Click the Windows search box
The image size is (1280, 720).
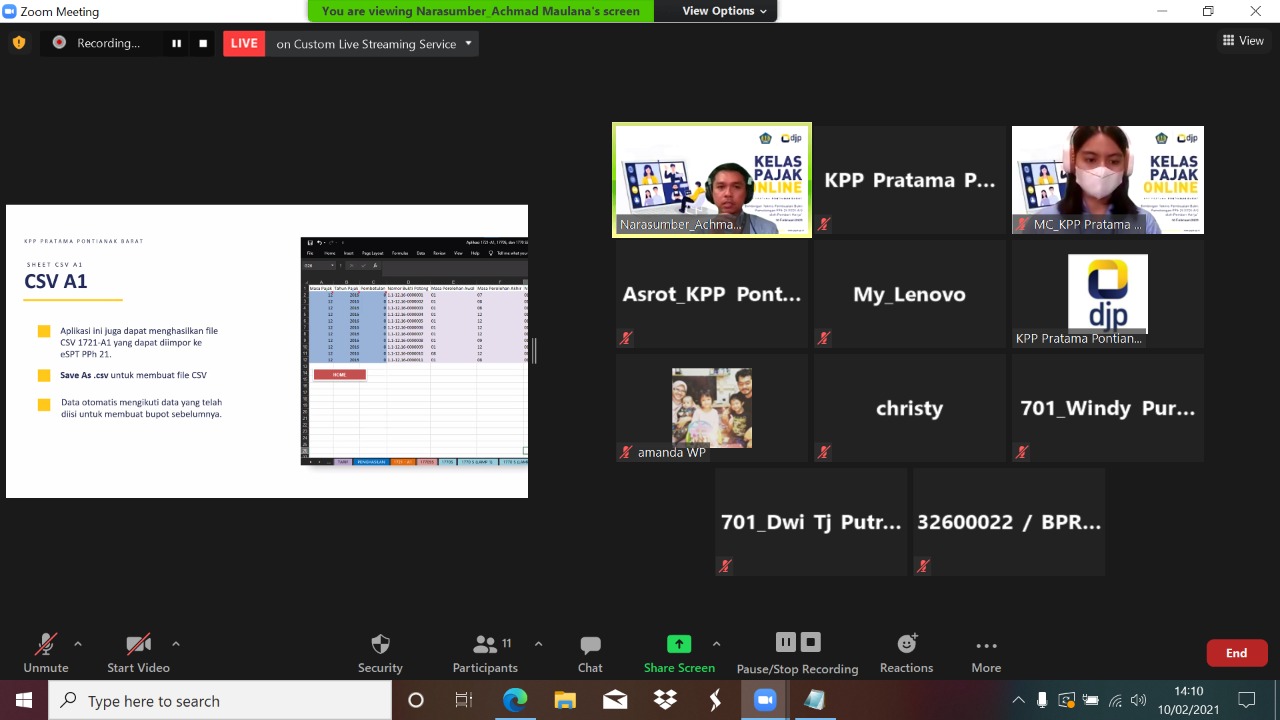pos(220,701)
